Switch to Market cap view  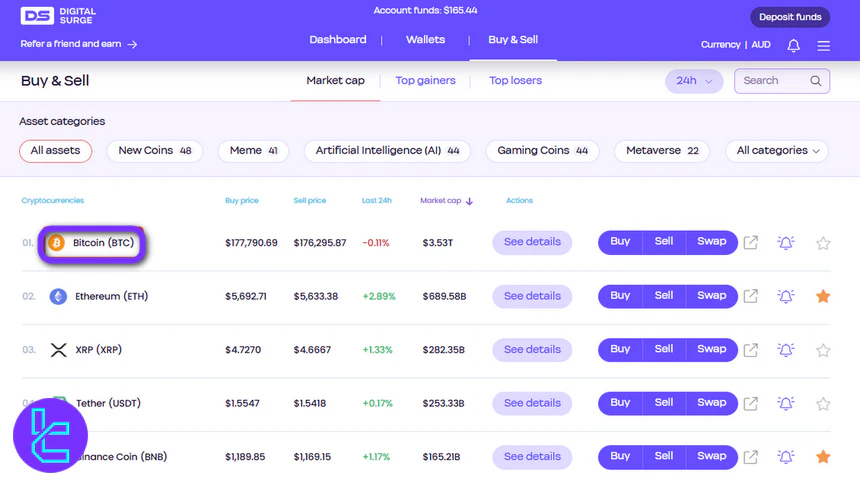click(x=335, y=81)
